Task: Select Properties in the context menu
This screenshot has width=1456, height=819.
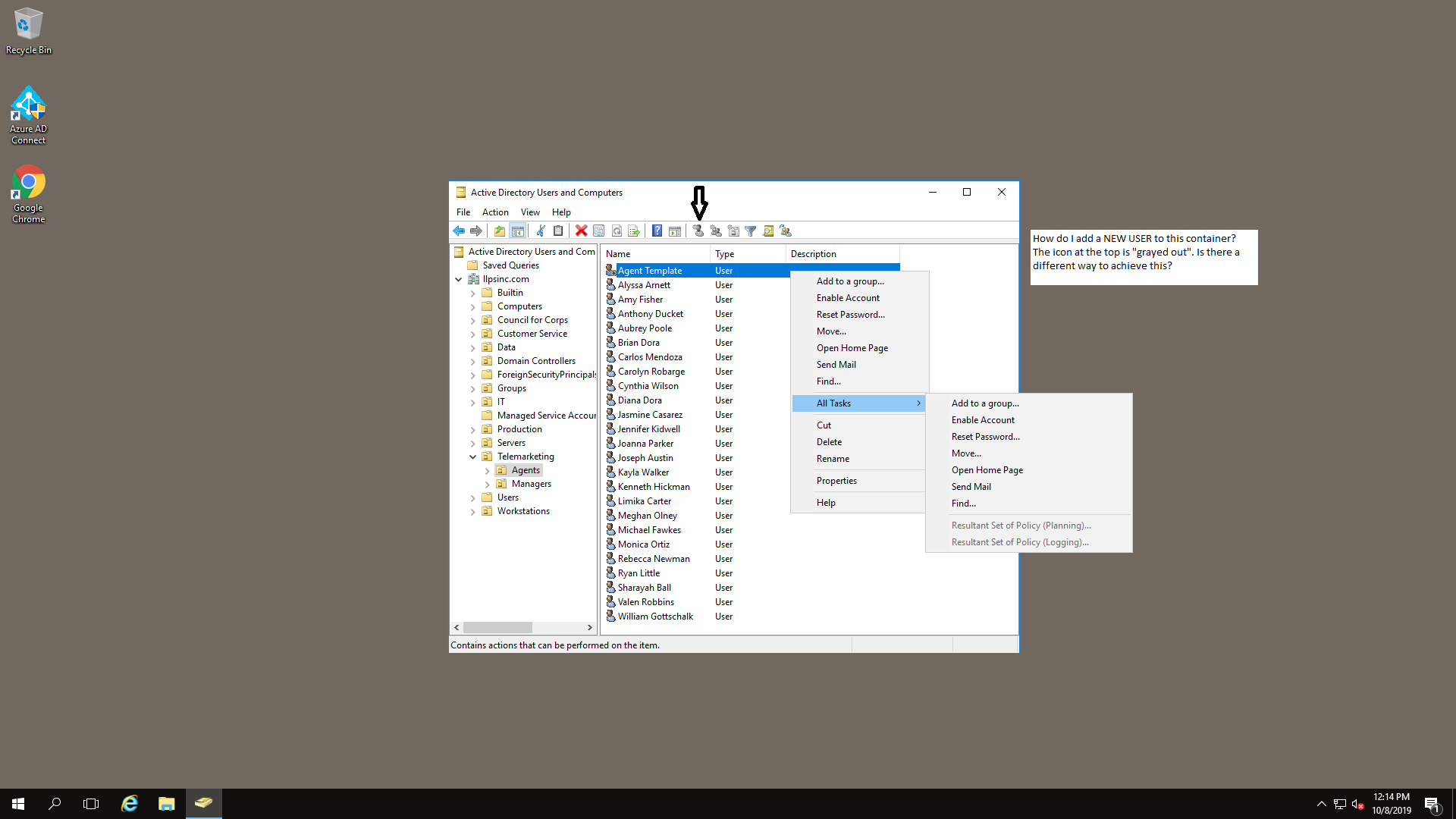Action: (836, 481)
